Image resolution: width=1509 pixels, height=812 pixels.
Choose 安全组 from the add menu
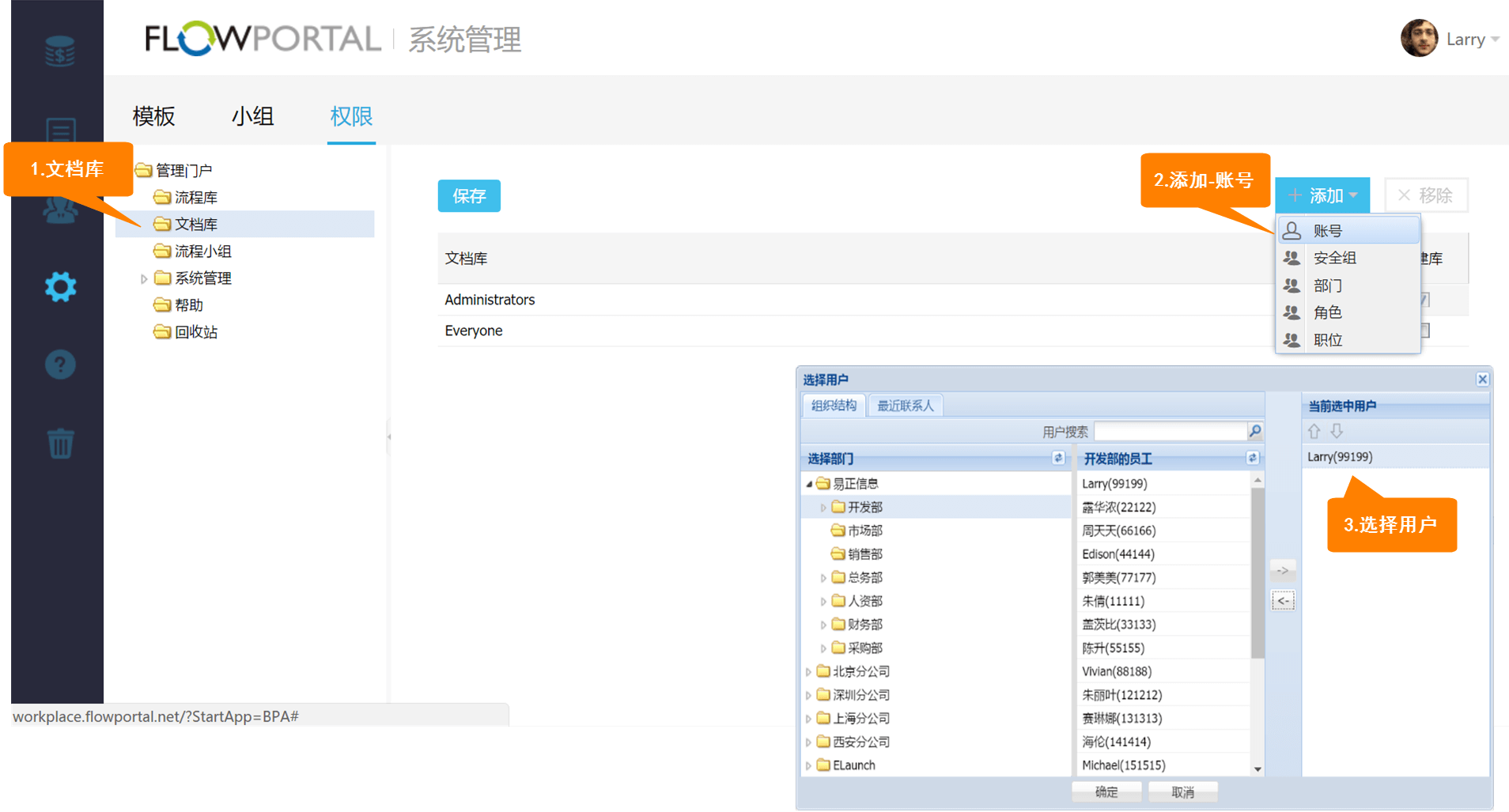tap(1334, 258)
